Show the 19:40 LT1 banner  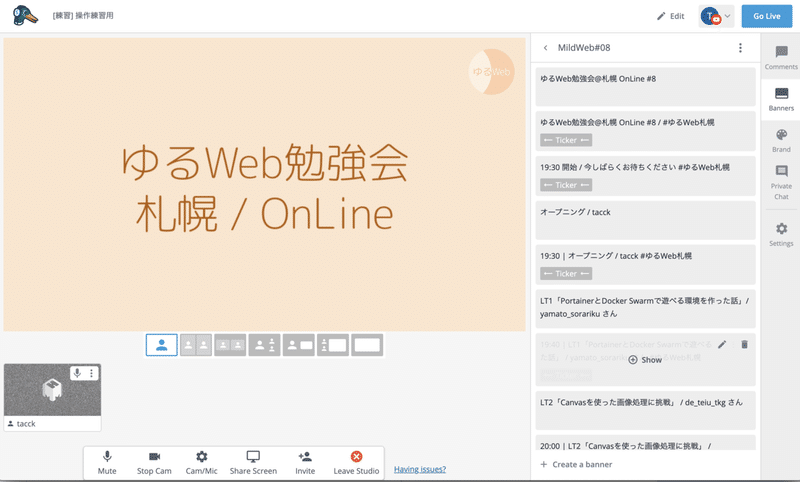645,360
